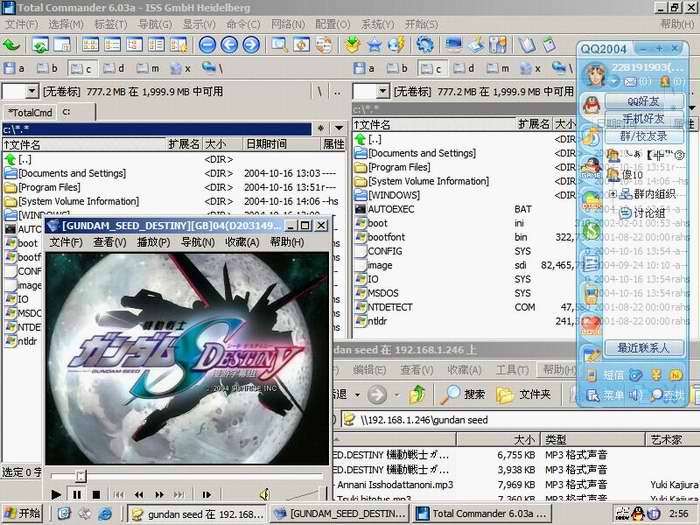
Task: Open left panel path history dropdown arrow
Action: point(339,129)
